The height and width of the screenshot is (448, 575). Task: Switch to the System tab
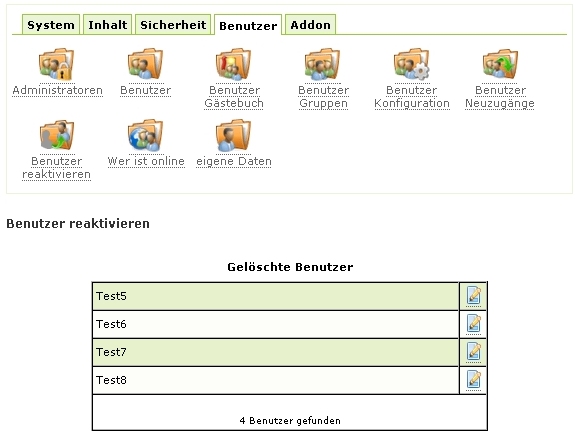coord(51,25)
